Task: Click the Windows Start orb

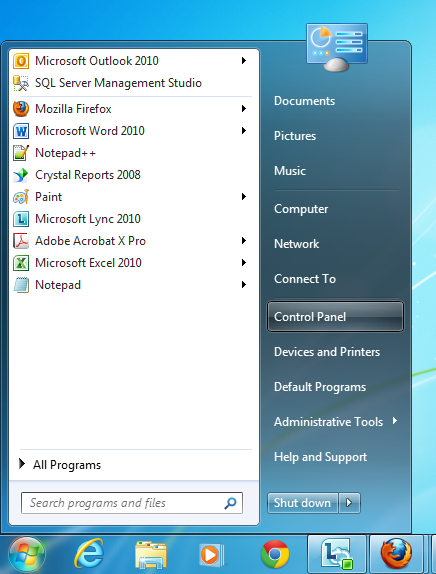Action: [27, 555]
